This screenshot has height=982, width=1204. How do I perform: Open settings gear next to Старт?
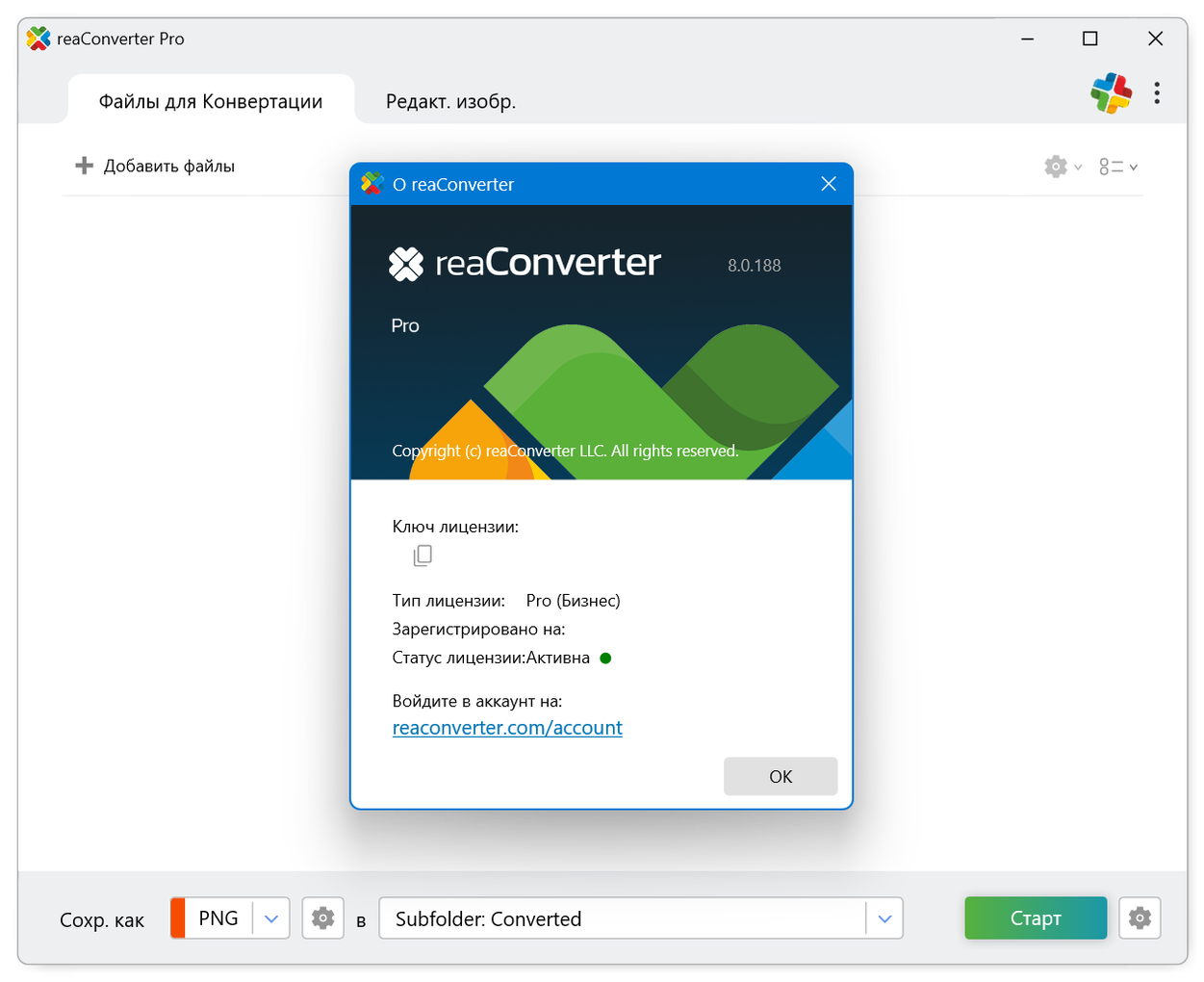click(1140, 918)
